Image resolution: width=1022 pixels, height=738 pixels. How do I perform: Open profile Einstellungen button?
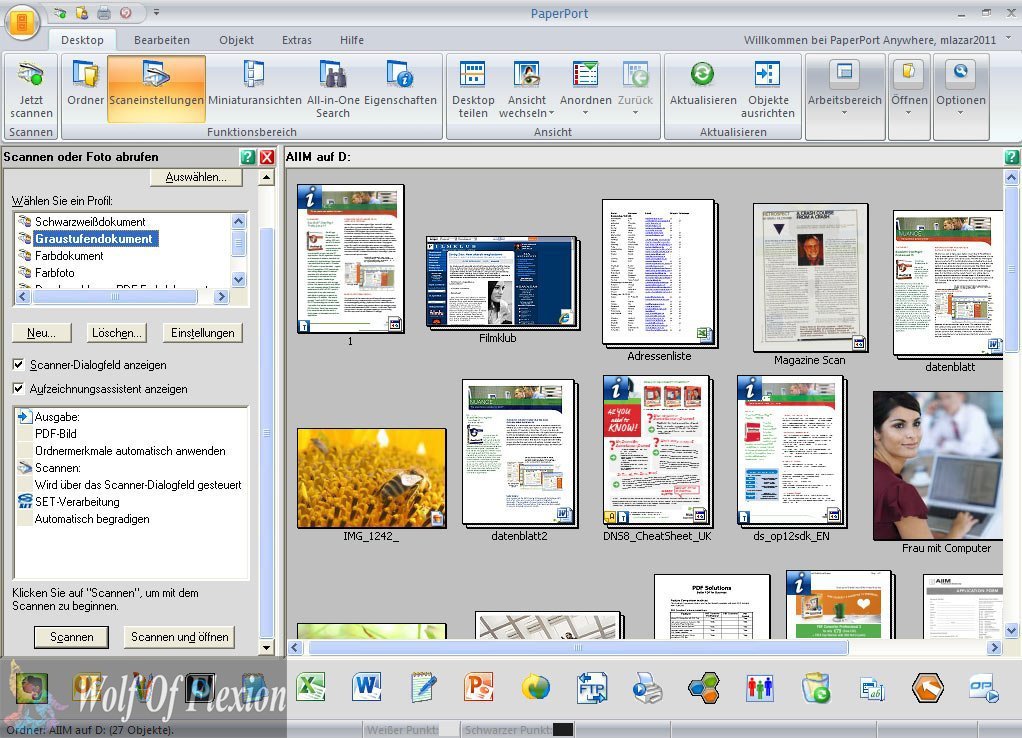(203, 332)
